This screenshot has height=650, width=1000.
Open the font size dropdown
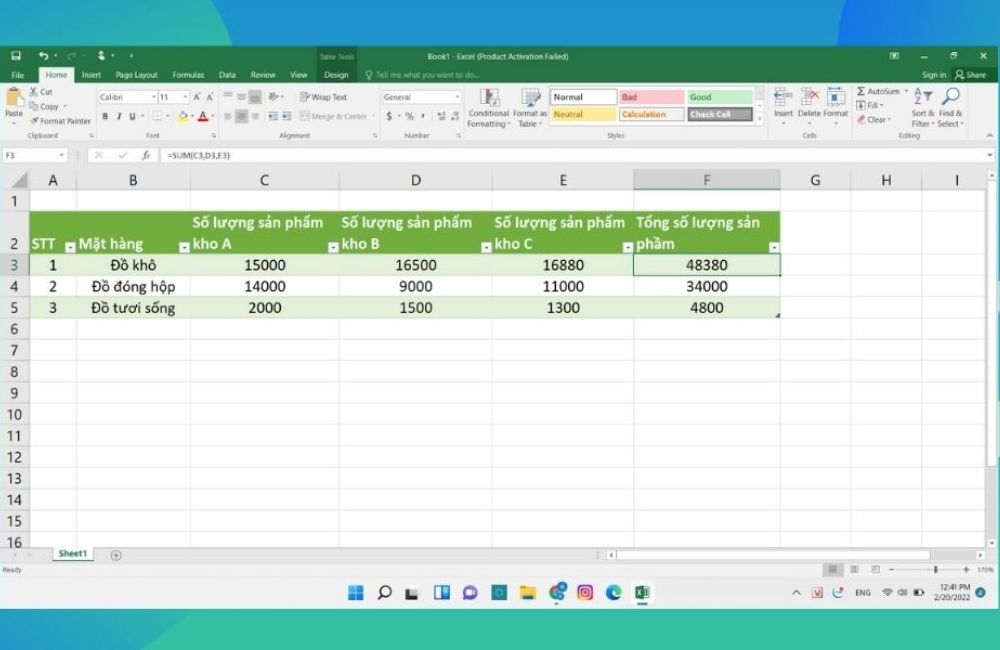(185, 97)
